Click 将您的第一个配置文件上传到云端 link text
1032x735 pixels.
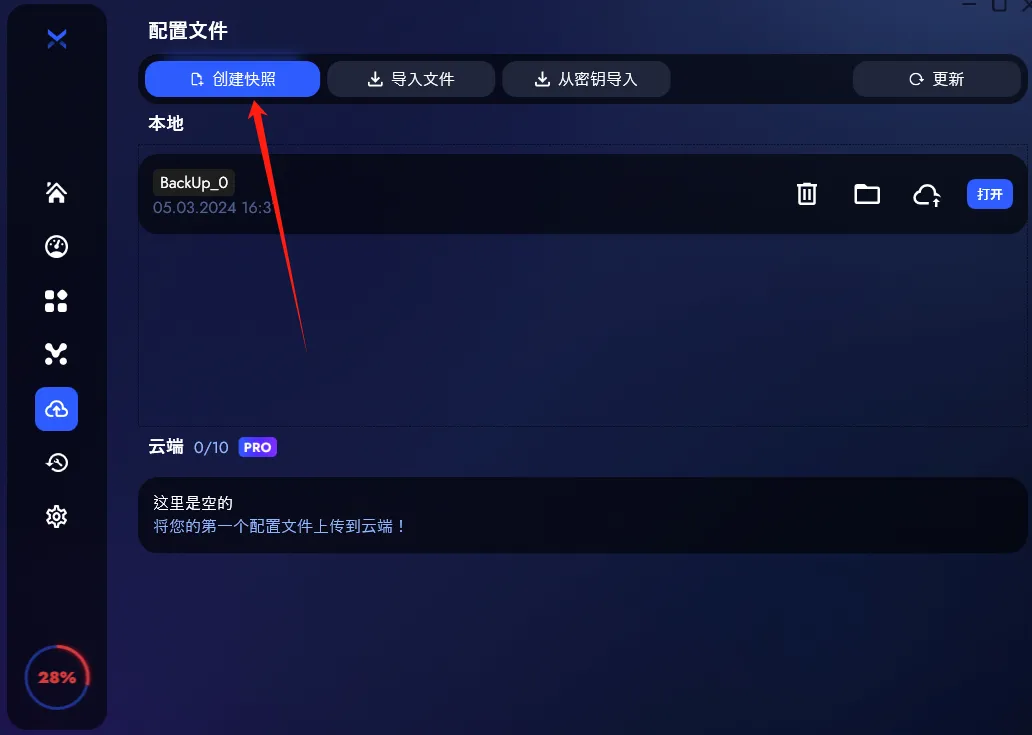[x=278, y=526]
